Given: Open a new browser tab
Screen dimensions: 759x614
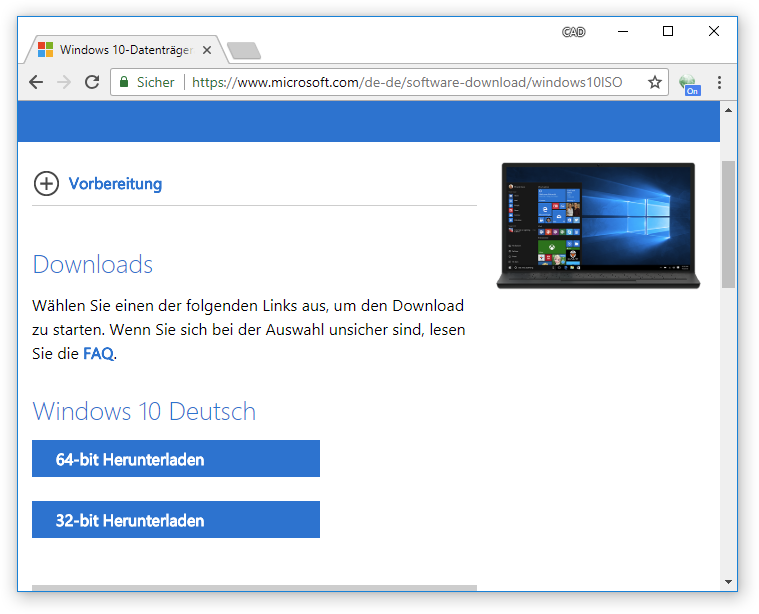Looking at the screenshot, I should tap(243, 50).
